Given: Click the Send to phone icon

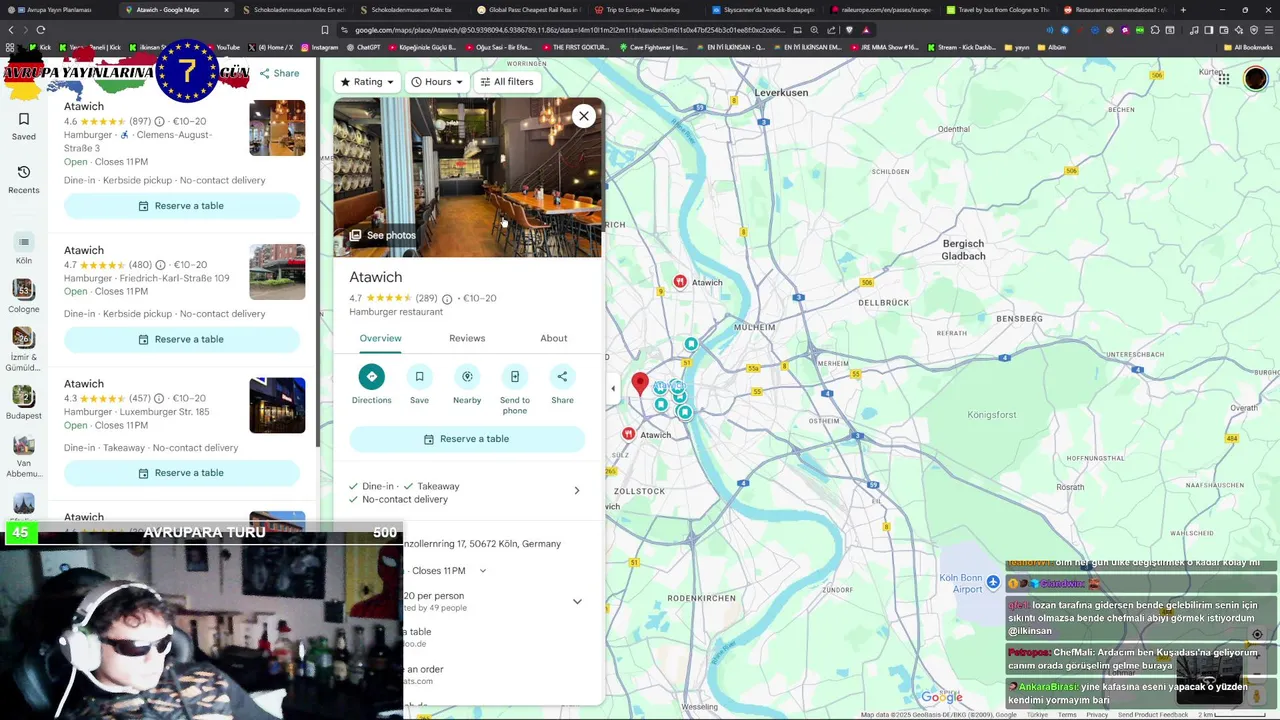Looking at the screenshot, I should click(x=515, y=377).
